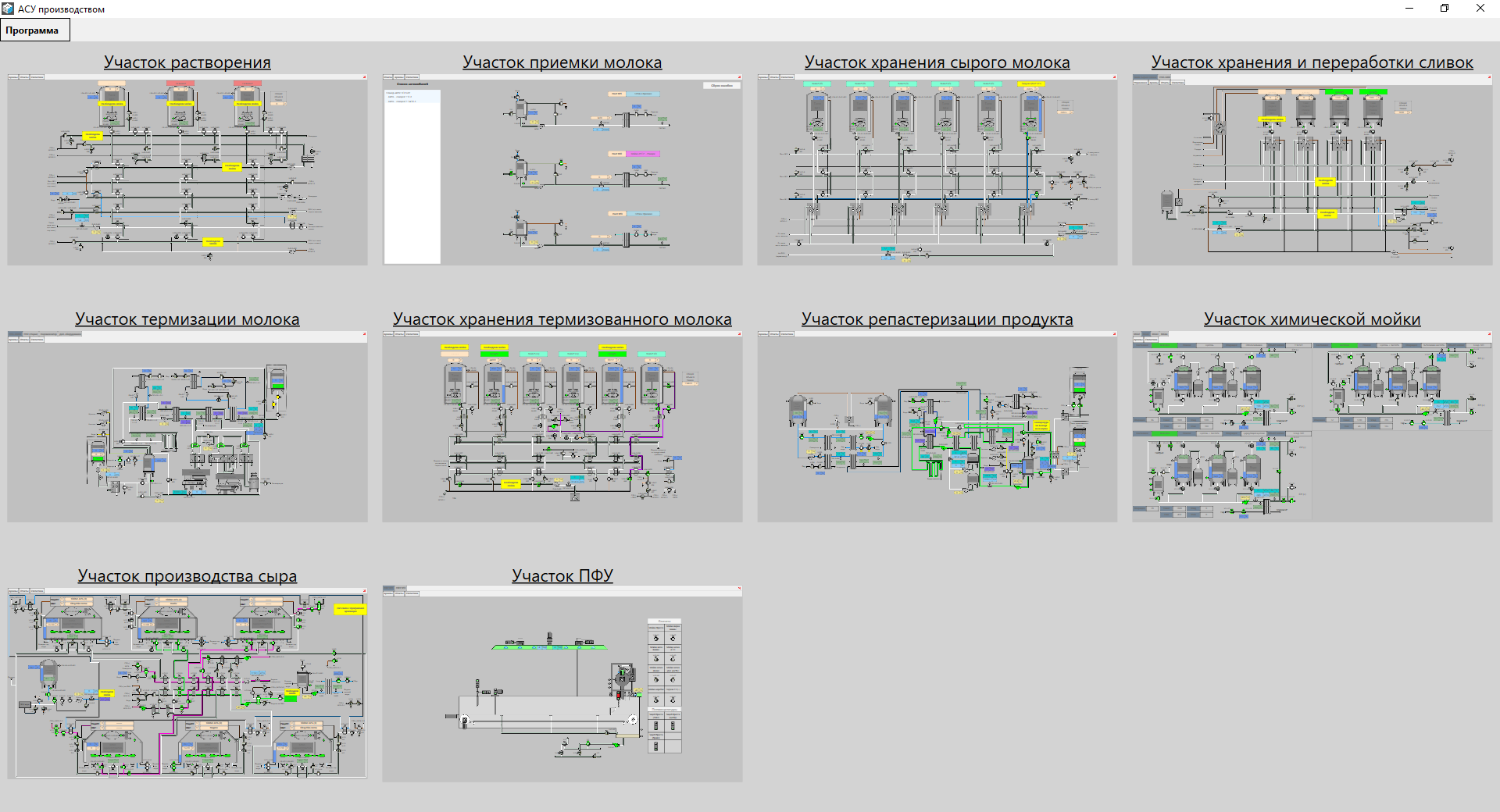Click the Участок термизации молока title link
Viewport: 1500px width, 812px height.
187,319
